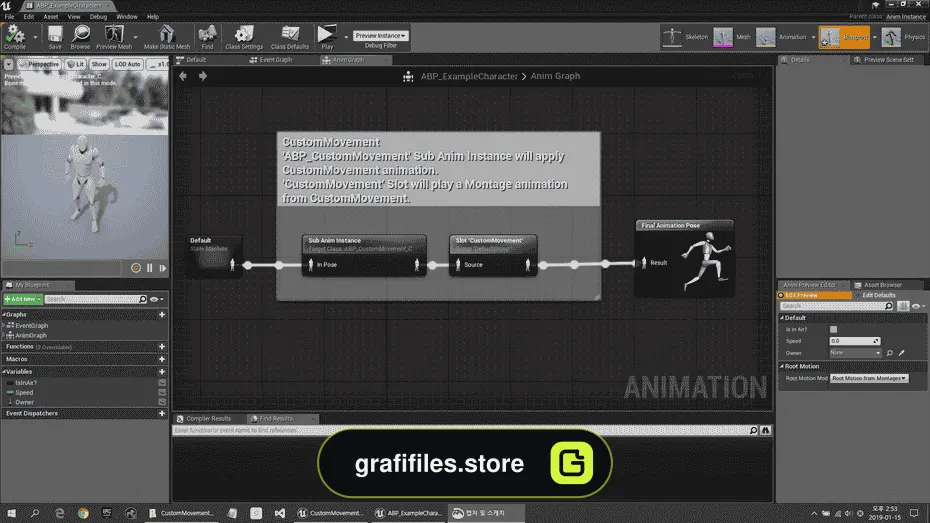Toggle the 'Is in Air?' checkbox
The height and width of the screenshot is (523, 930).
pyautogui.click(x=833, y=329)
